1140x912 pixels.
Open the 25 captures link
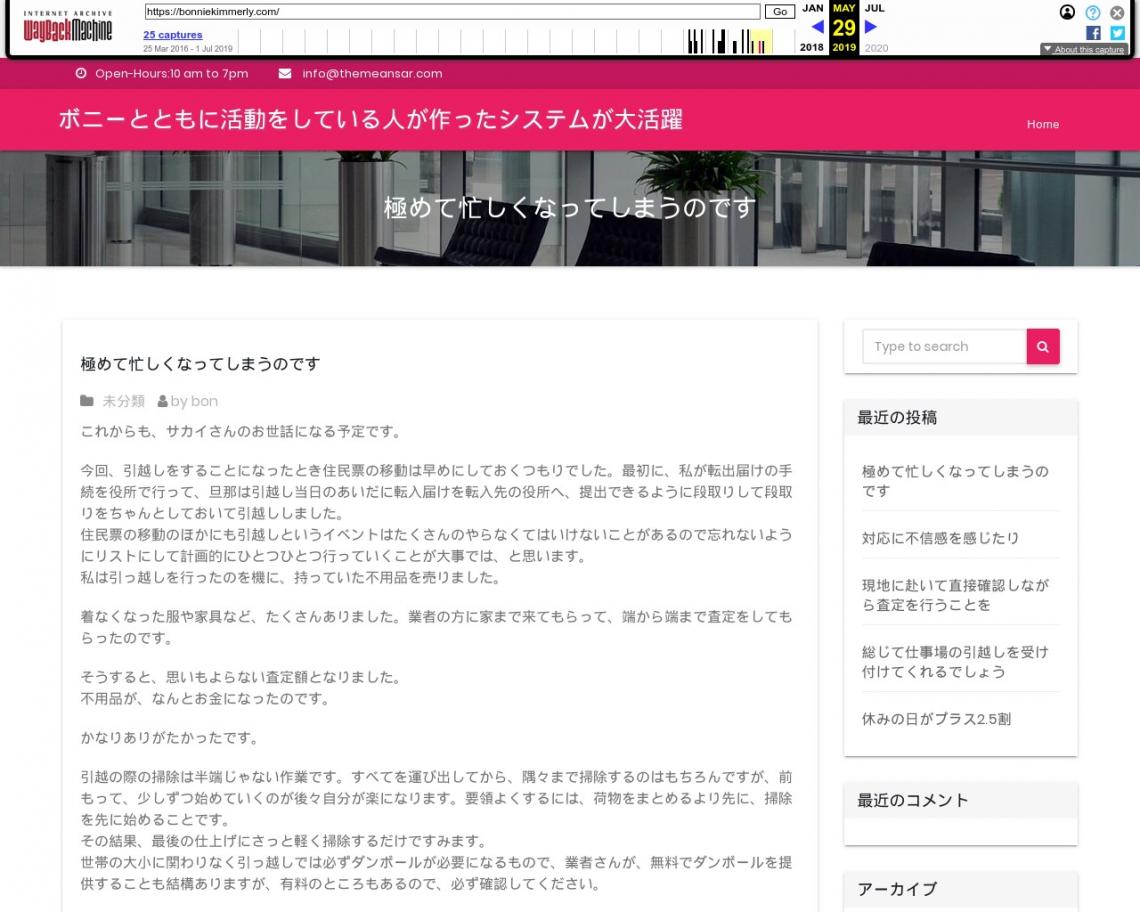click(173, 34)
